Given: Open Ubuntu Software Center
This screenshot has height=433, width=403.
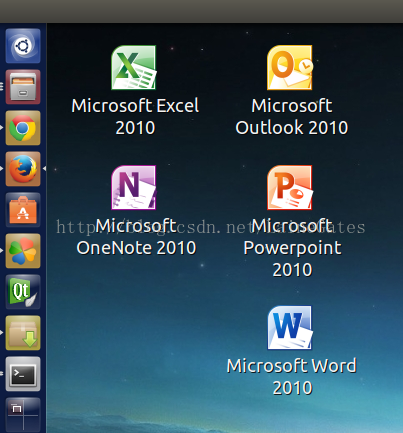Looking at the screenshot, I should pyautogui.click(x=23, y=210).
